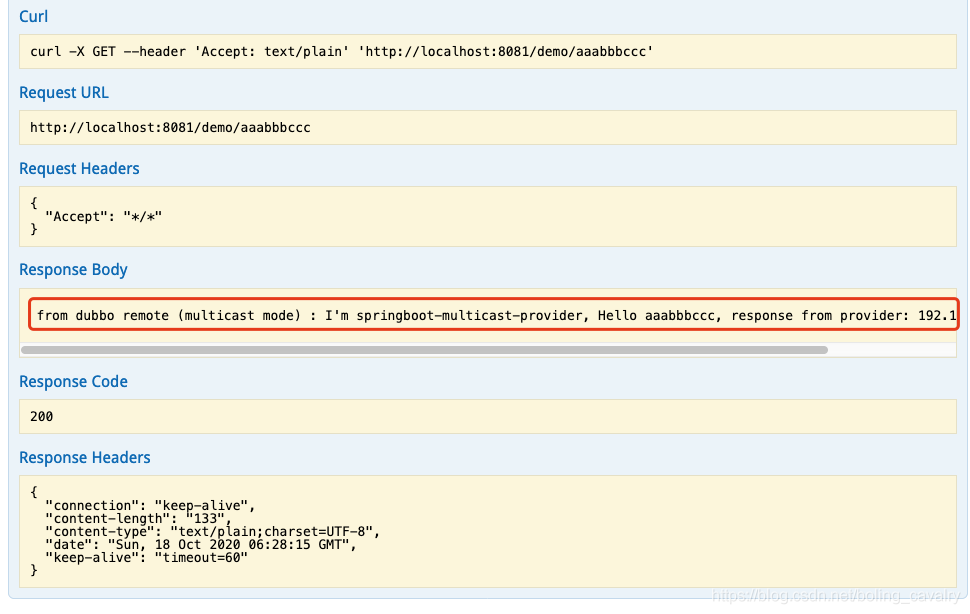Click the Response Body heading
This screenshot has width=970, height=614.
(73, 270)
